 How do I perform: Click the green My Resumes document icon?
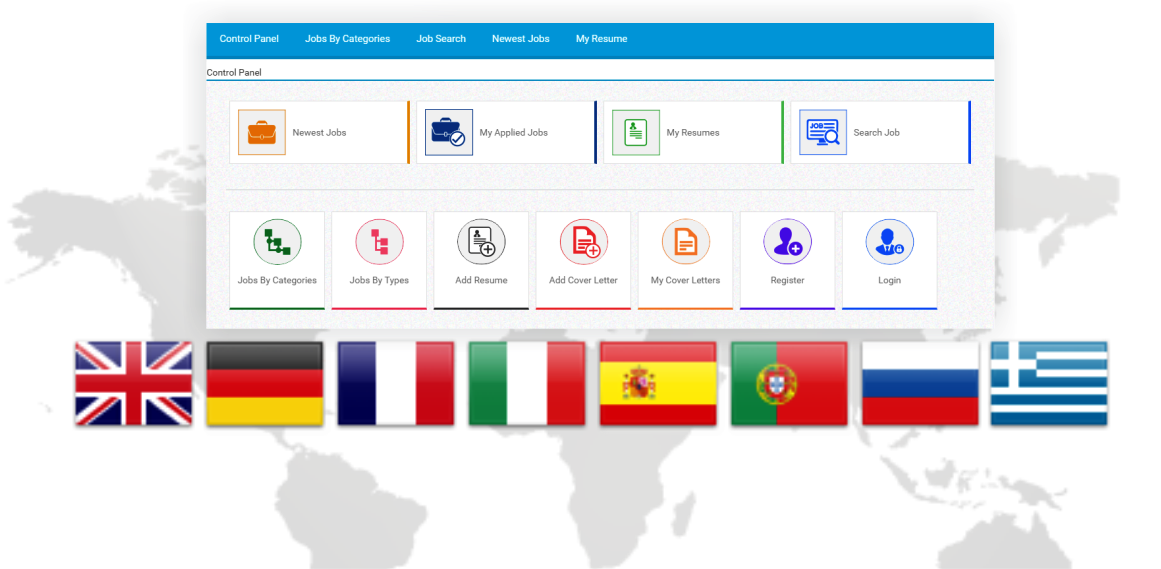[x=636, y=133]
